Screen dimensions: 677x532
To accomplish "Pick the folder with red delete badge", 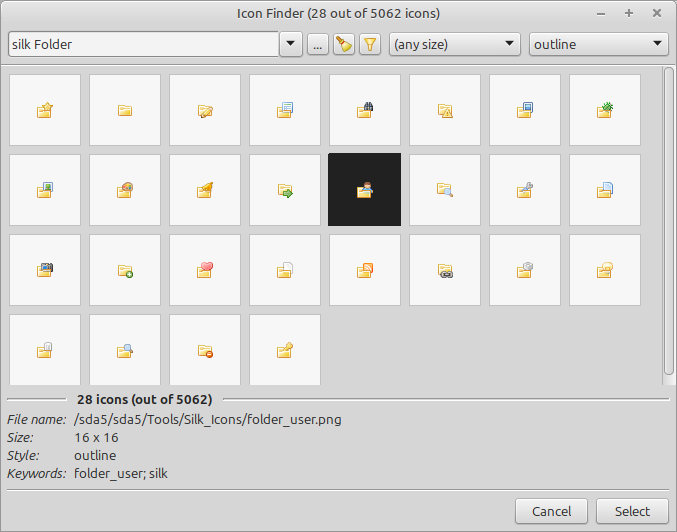I will 205,350.
